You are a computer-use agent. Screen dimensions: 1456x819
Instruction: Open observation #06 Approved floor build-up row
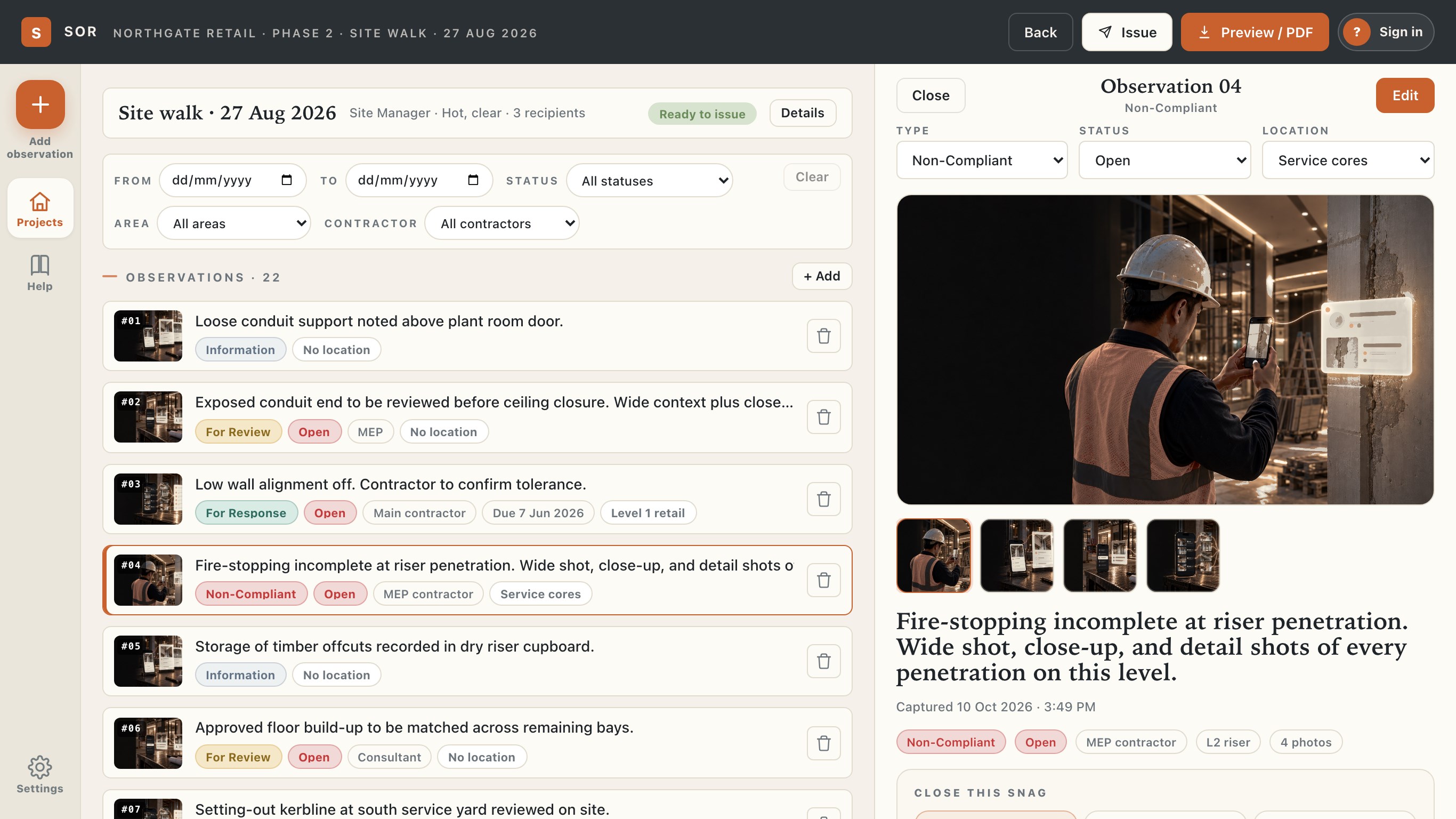coord(477,743)
